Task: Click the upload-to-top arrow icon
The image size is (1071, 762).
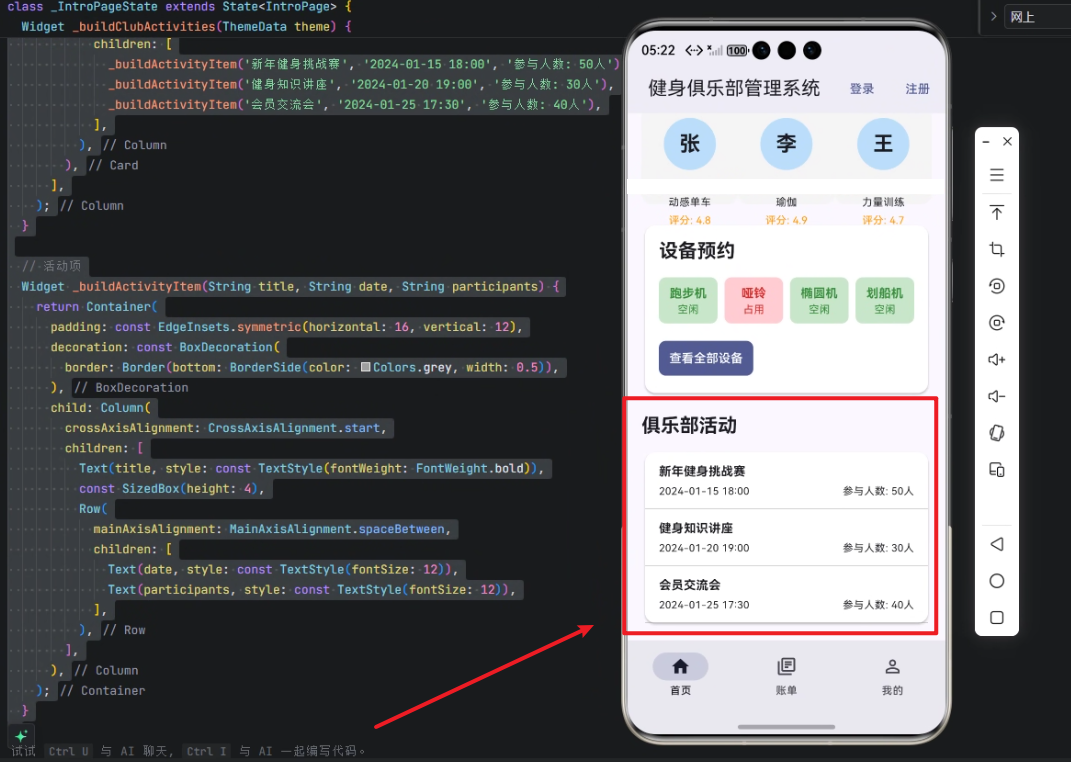Action: (x=997, y=212)
